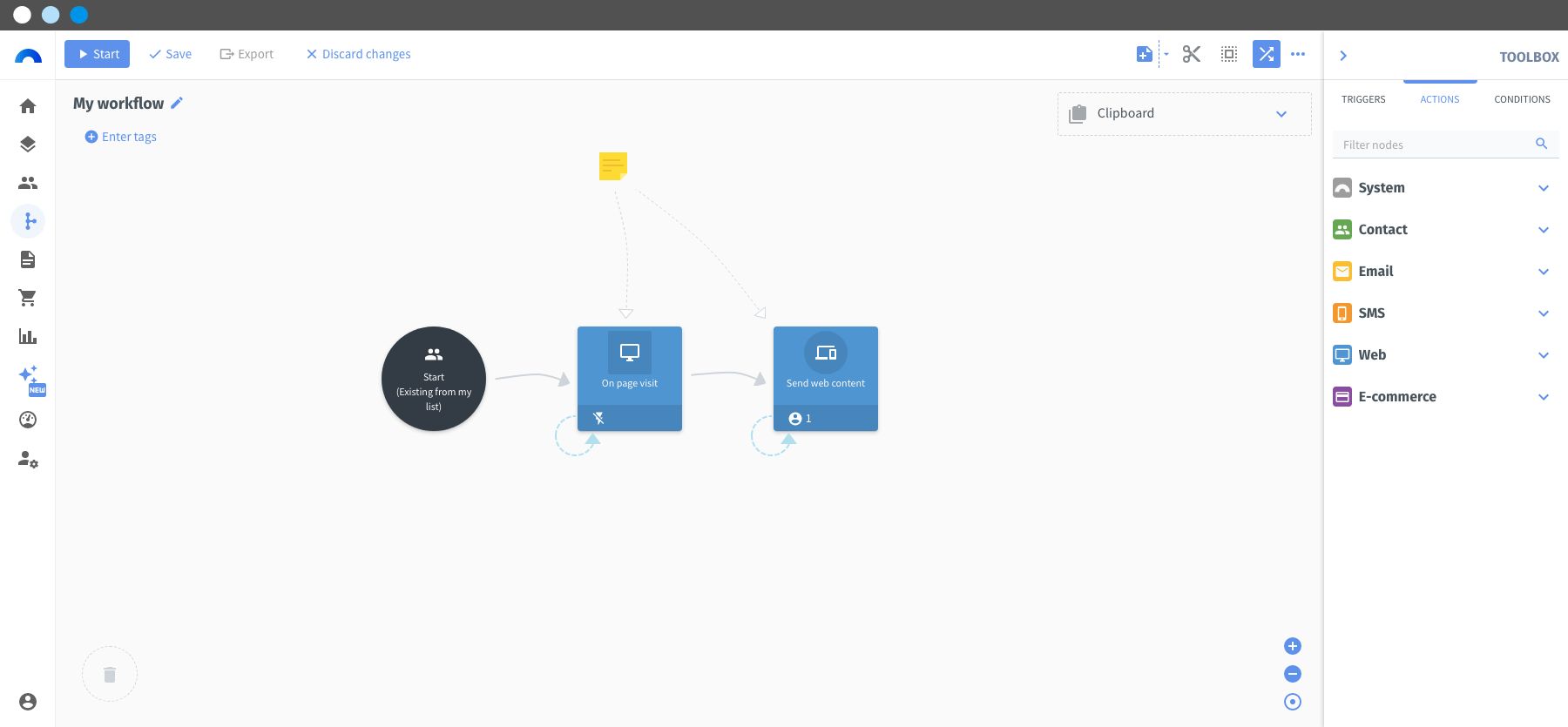Switch to the Actions tab
The width and height of the screenshot is (1568, 727).
pyautogui.click(x=1440, y=99)
